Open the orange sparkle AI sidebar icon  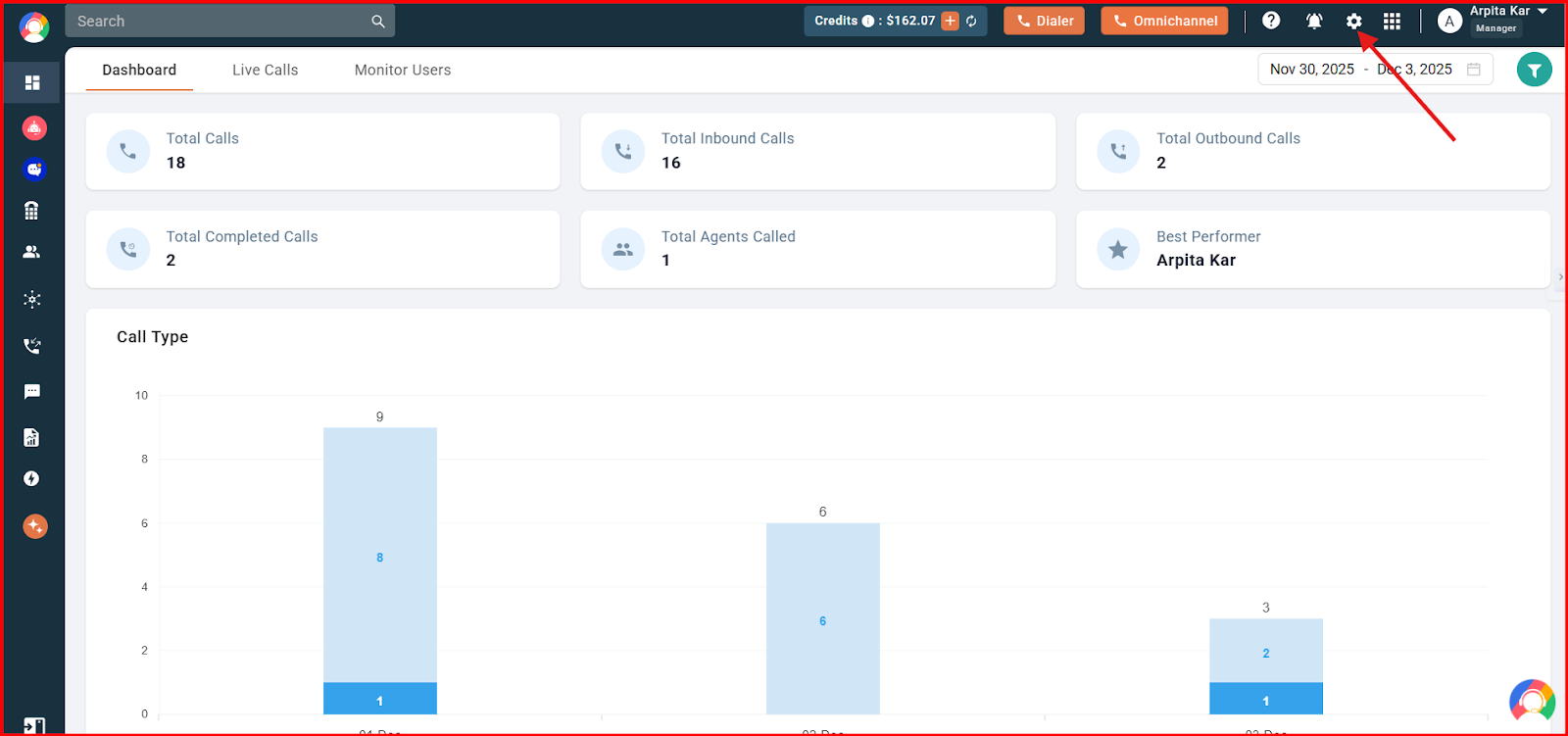click(35, 526)
